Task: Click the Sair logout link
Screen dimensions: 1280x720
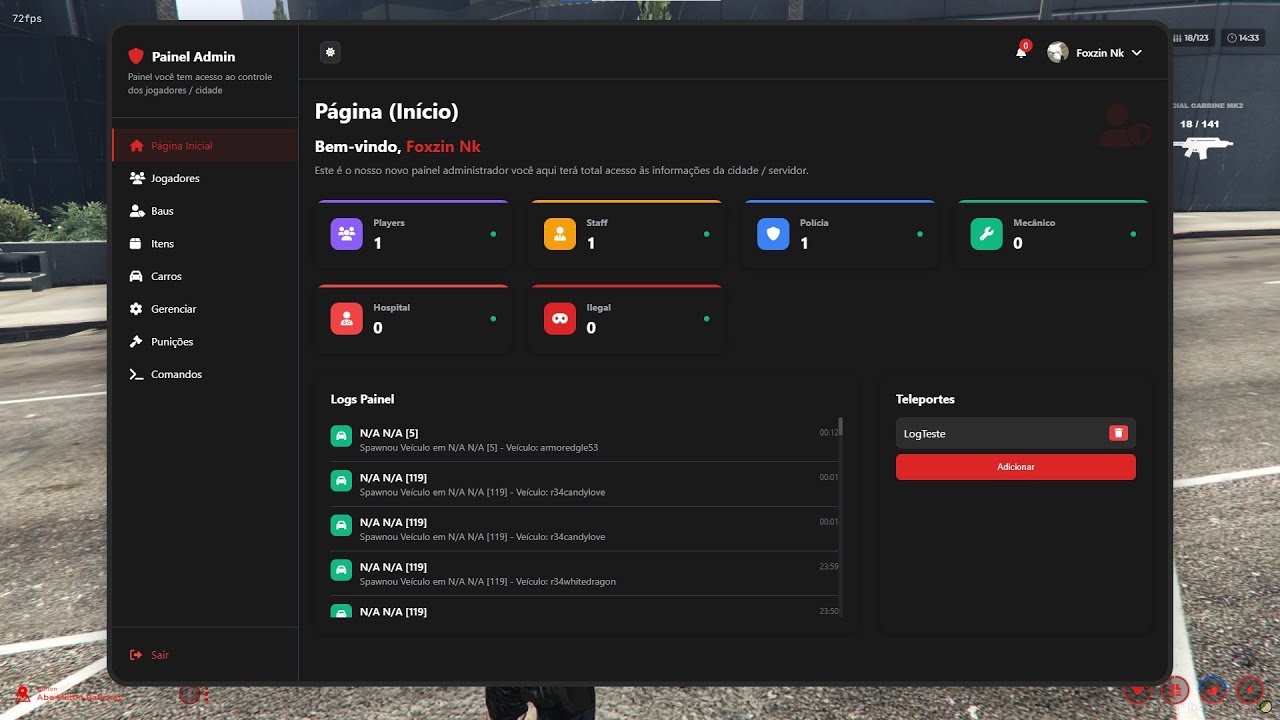Action: click(x=160, y=655)
